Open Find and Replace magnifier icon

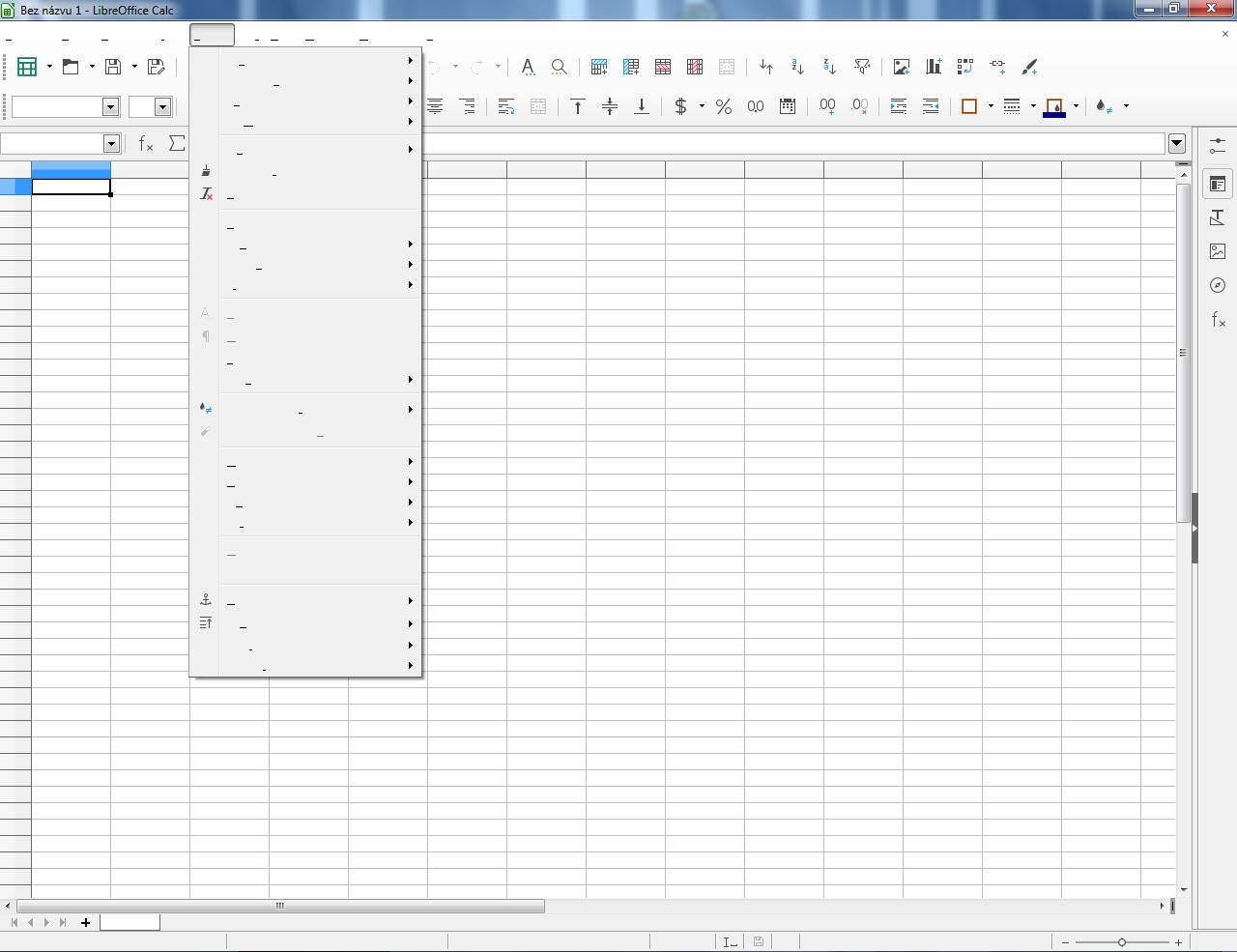tap(559, 67)
